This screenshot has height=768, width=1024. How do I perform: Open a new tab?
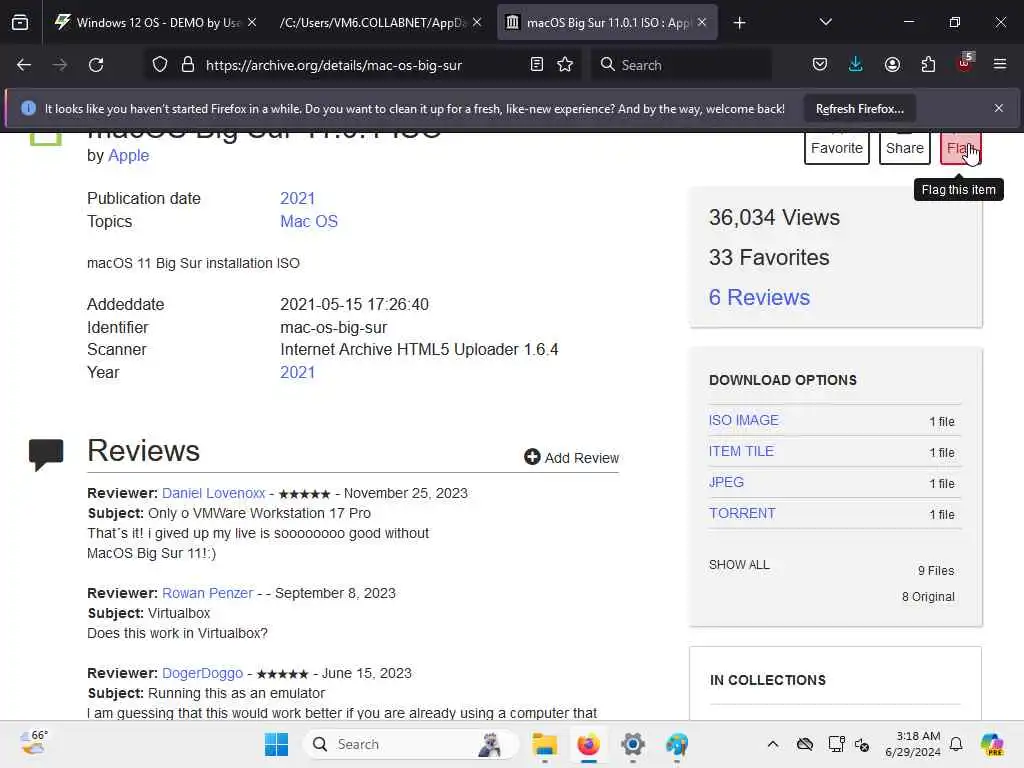pyautogui.click(x=739, y=23)
